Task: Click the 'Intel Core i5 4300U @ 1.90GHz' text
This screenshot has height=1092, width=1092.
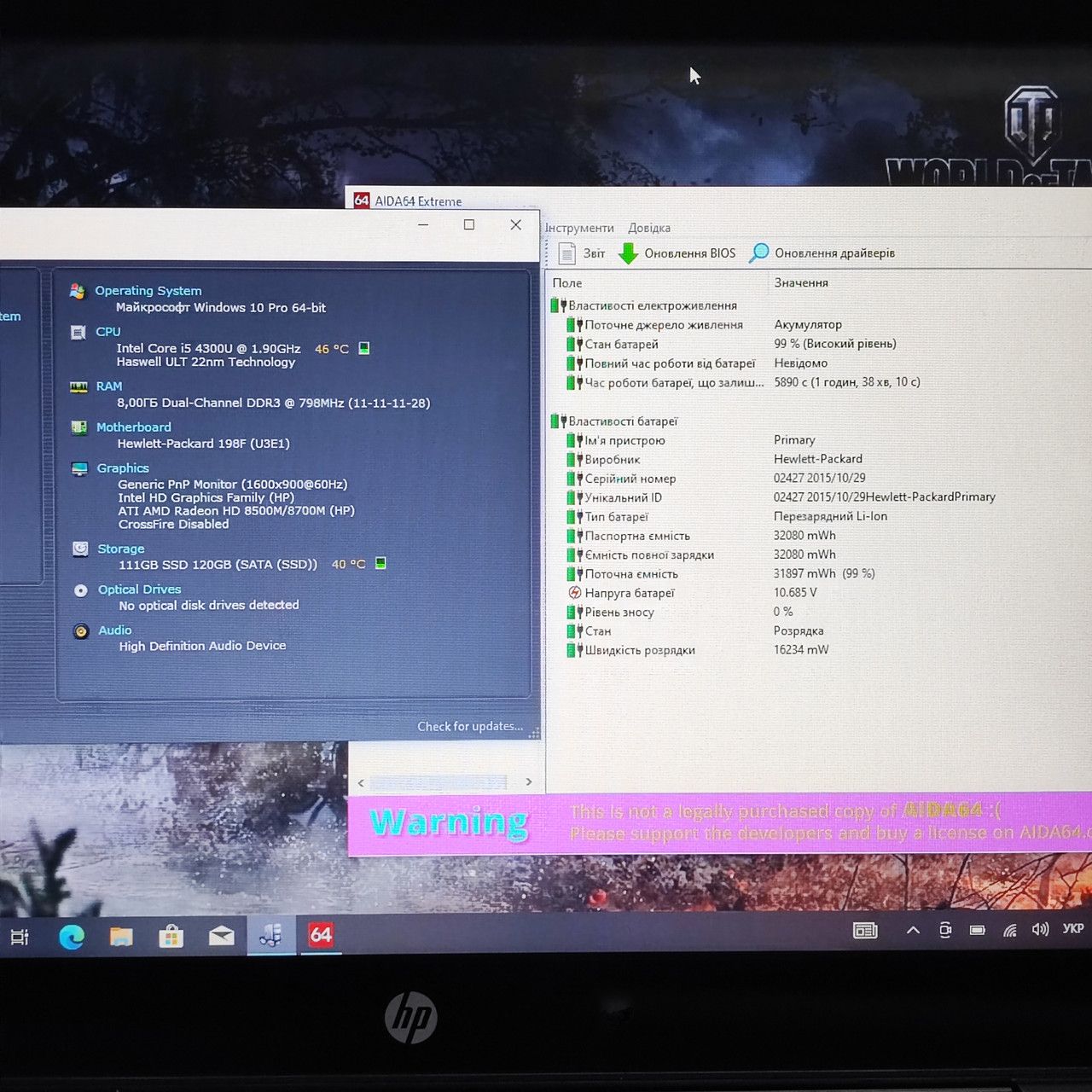Action: coord(208,348)
